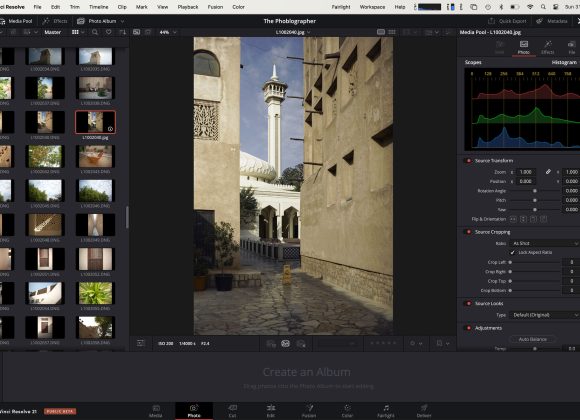Click the Crop Left slider handle

[510, 262]
